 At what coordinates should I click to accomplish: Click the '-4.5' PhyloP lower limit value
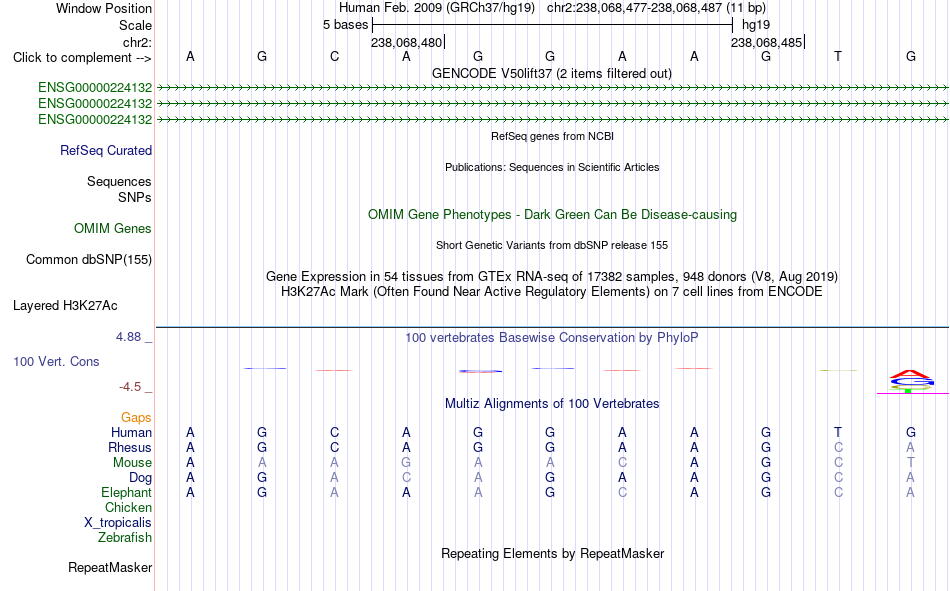[130, 387]
